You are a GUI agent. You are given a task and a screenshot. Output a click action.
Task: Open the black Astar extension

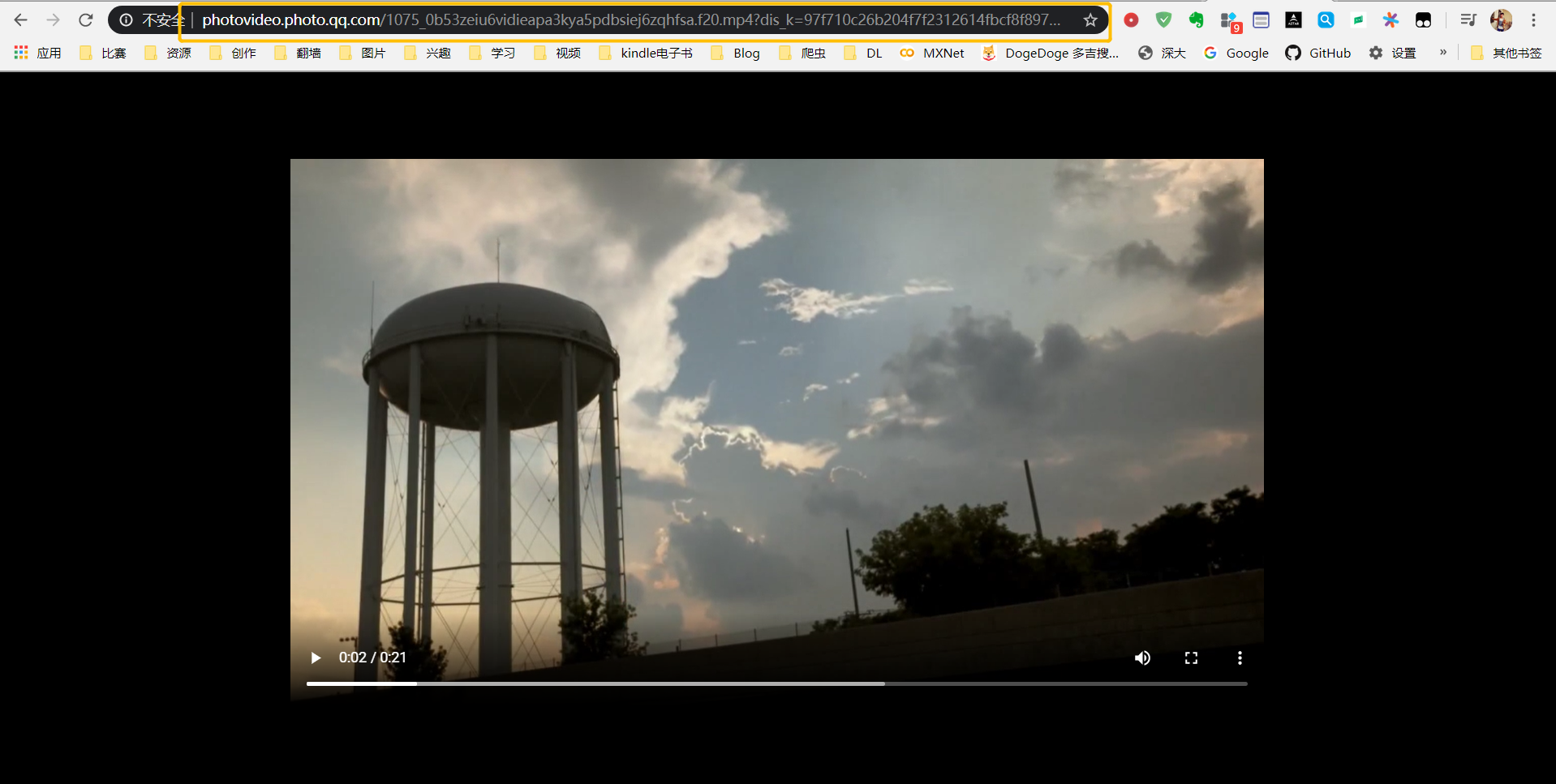pos(1293,20)
